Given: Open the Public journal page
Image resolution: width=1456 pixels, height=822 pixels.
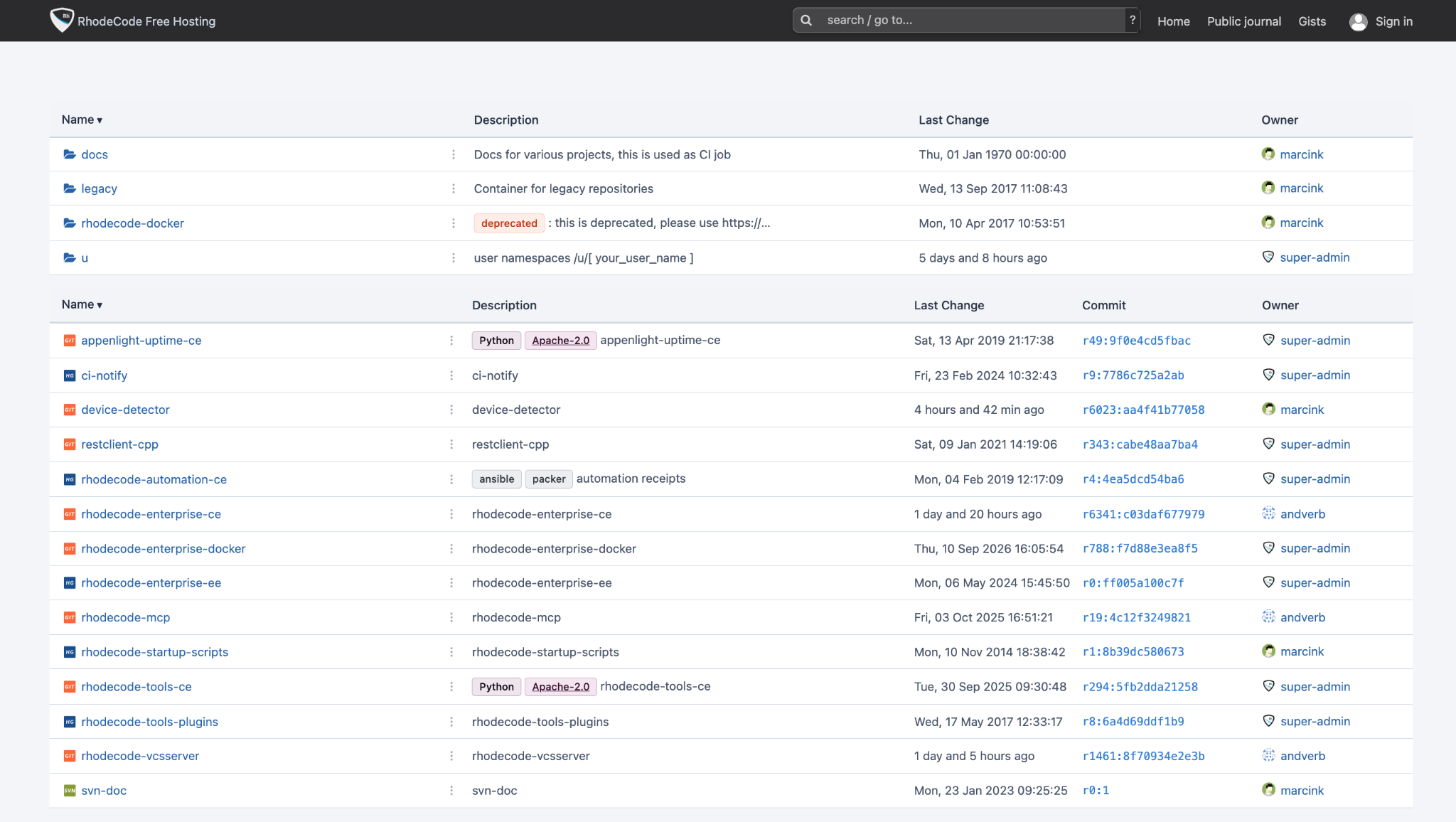Looking at the screenshot, I should click(x=1244, y=21).
